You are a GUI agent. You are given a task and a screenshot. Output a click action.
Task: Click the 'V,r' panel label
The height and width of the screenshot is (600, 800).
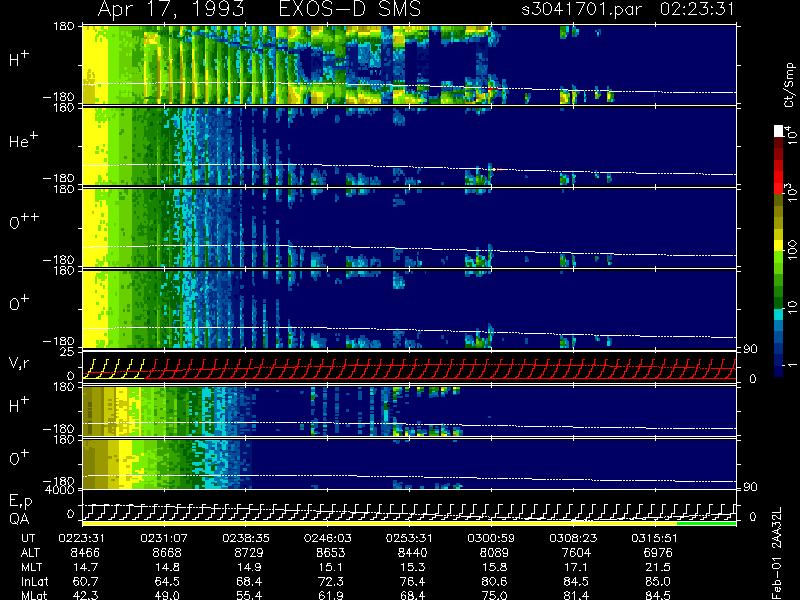(19, 363)
